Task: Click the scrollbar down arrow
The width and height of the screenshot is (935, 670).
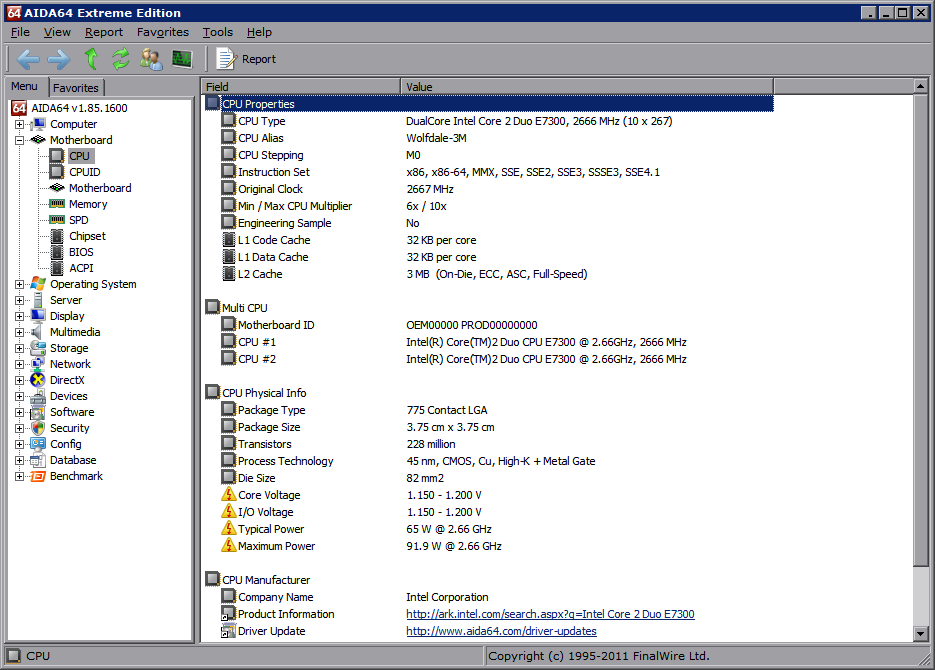Action: (921, 634)
